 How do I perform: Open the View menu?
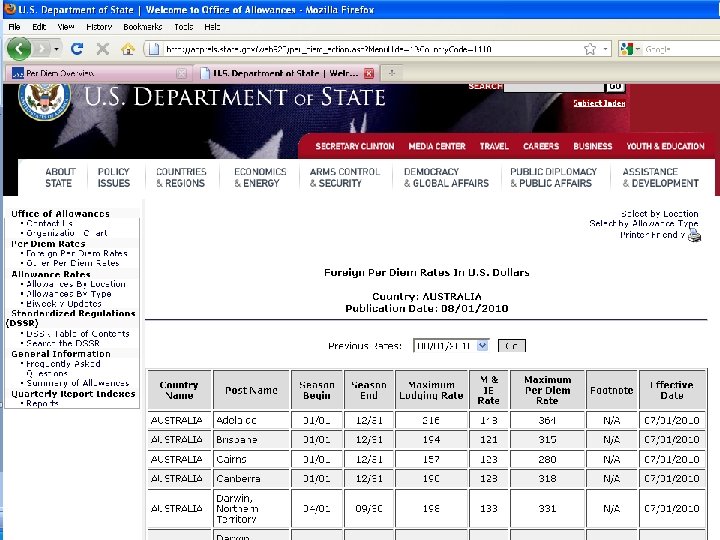pos(66,27)
